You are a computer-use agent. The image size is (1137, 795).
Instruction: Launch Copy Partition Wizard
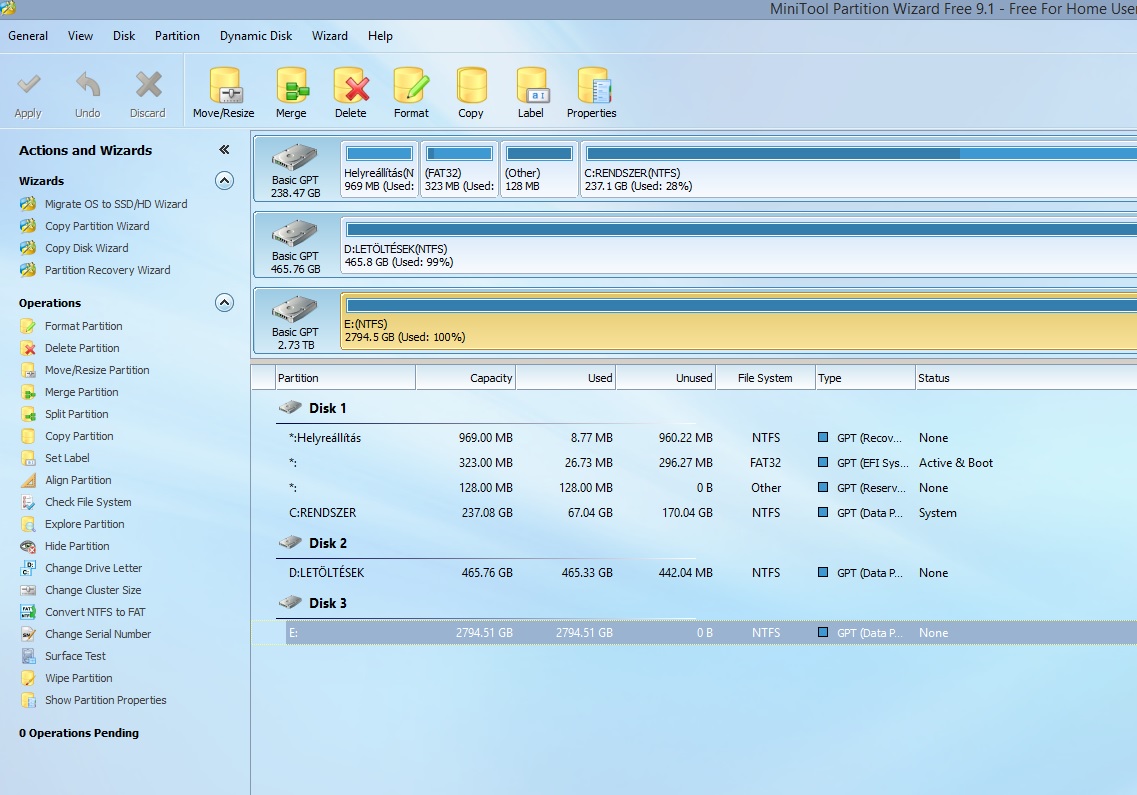[96, 226]
